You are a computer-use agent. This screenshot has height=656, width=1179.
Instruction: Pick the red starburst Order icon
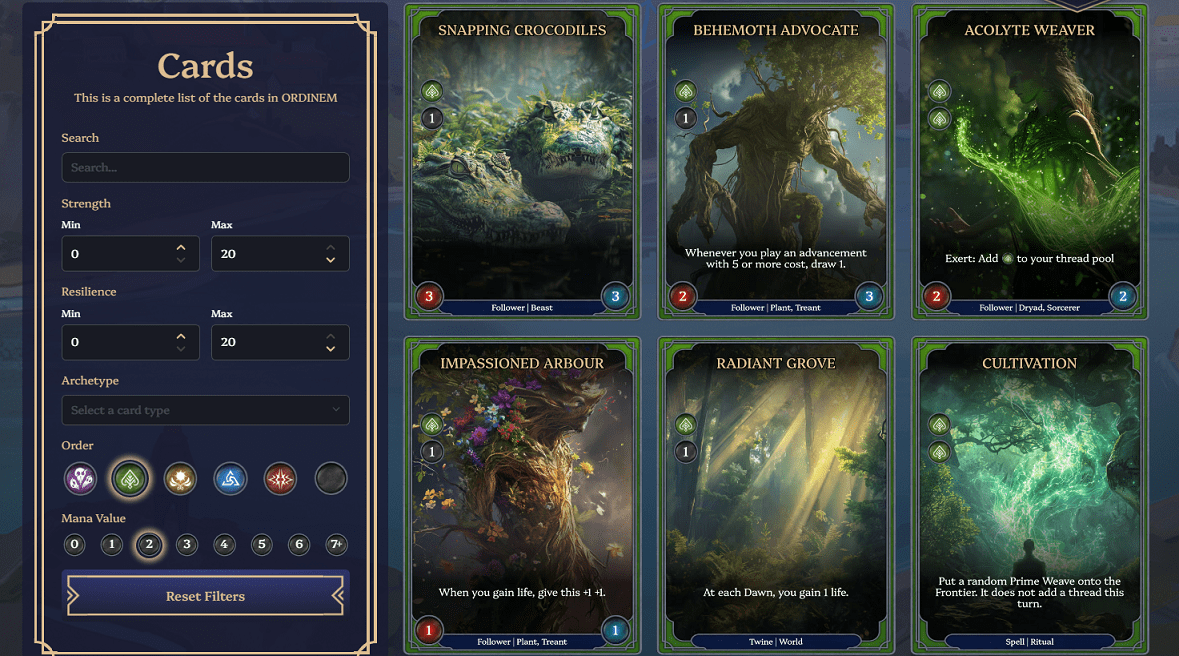280,478
